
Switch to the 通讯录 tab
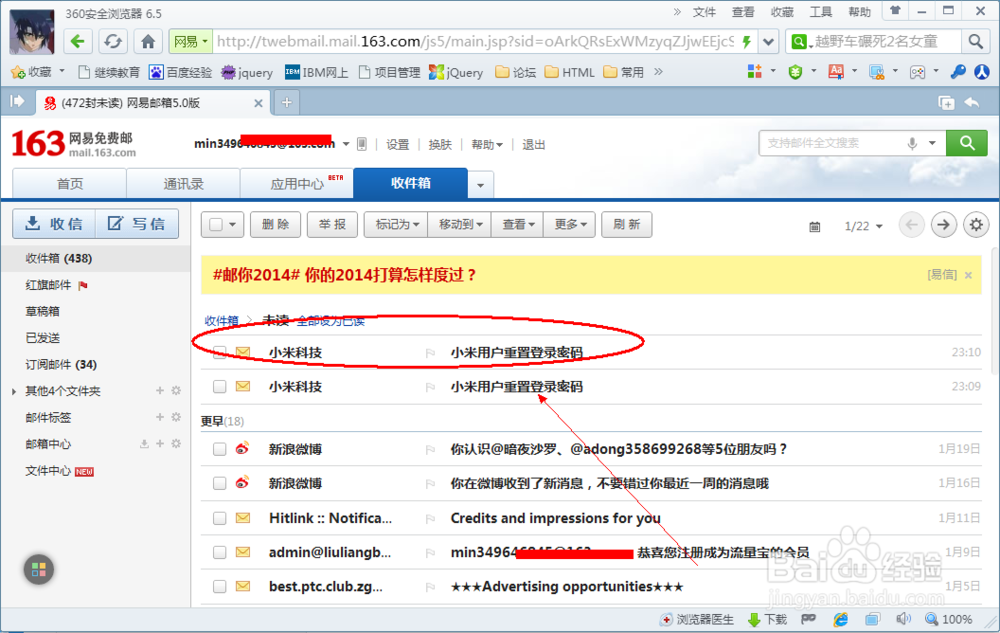pos(183,184)
